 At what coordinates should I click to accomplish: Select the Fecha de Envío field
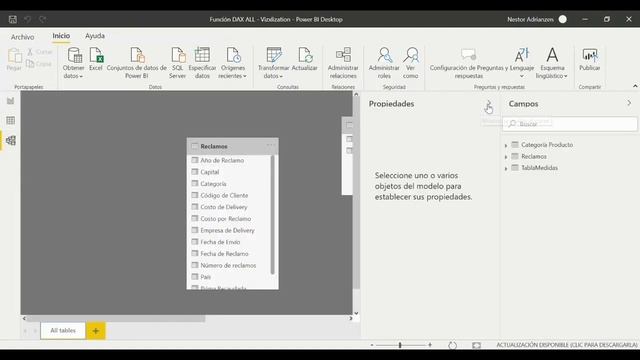[220, 242]
